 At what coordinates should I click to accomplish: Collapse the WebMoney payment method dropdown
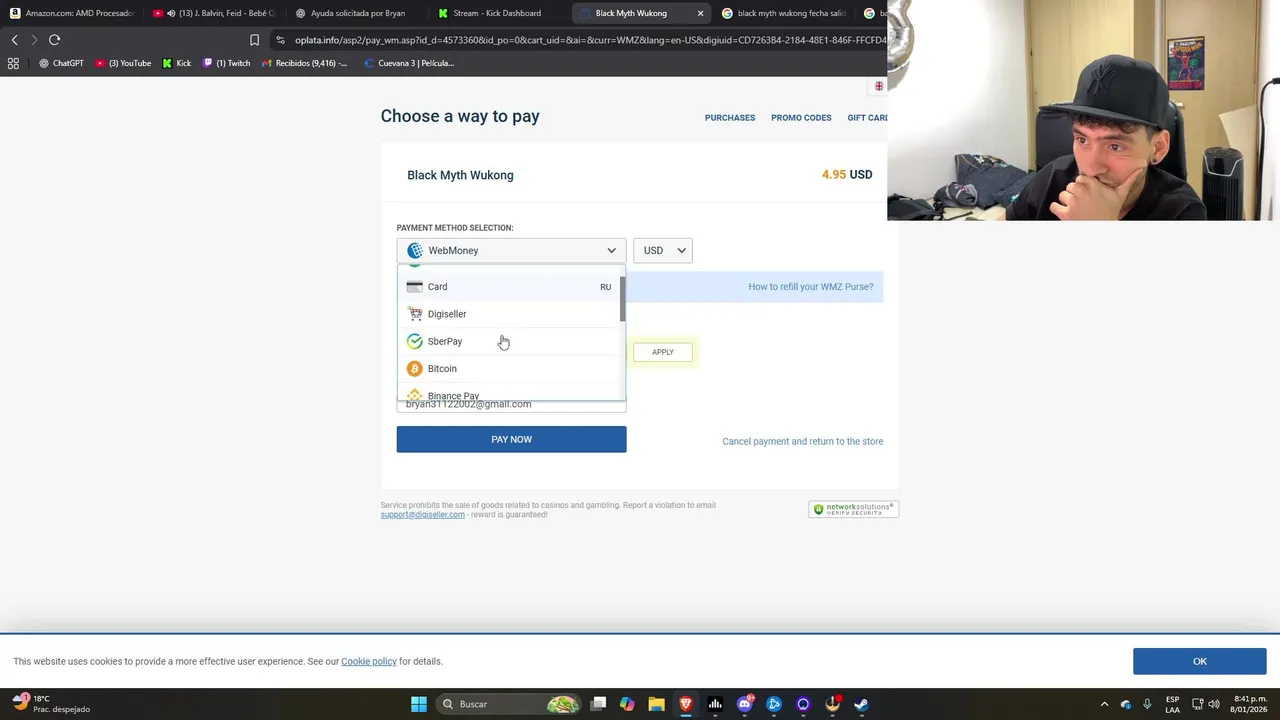(x=511, y=250)
